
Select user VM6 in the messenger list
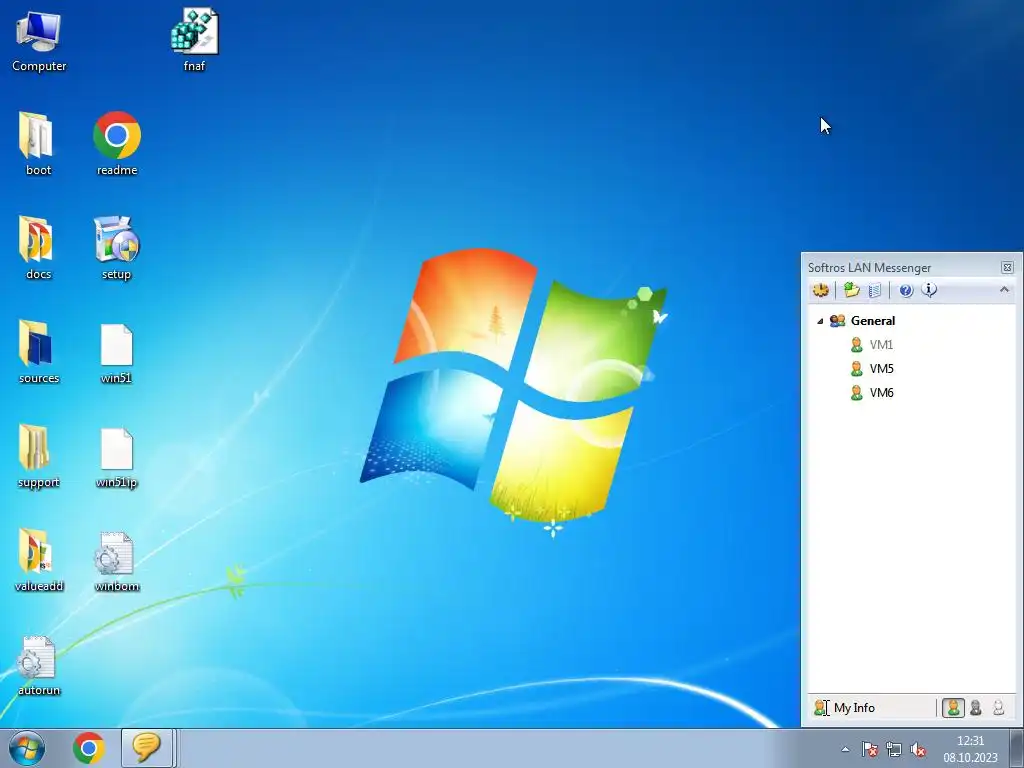pyautogui.click(x=881, y=392)
